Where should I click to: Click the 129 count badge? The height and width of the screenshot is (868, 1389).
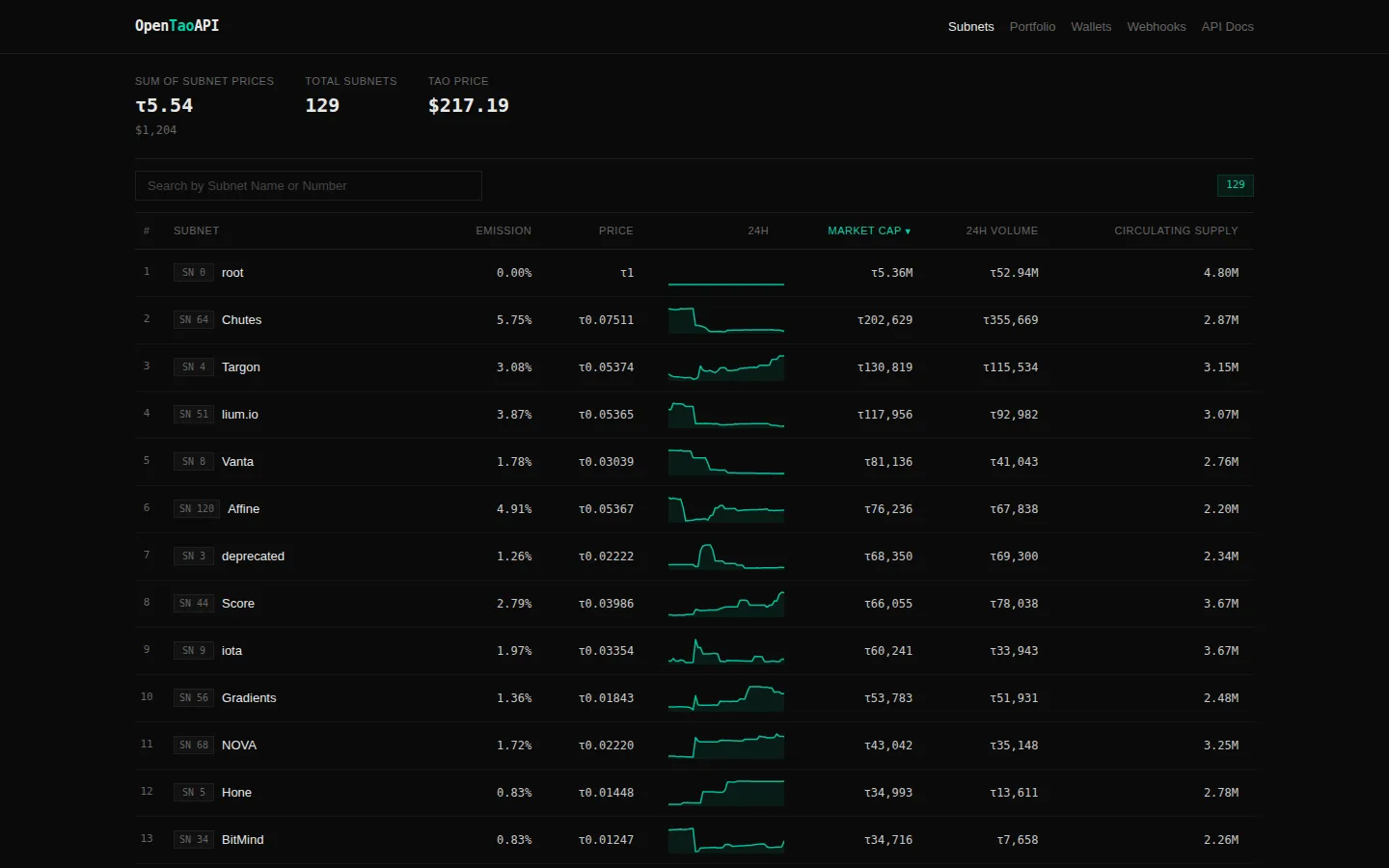(1236, 184)
